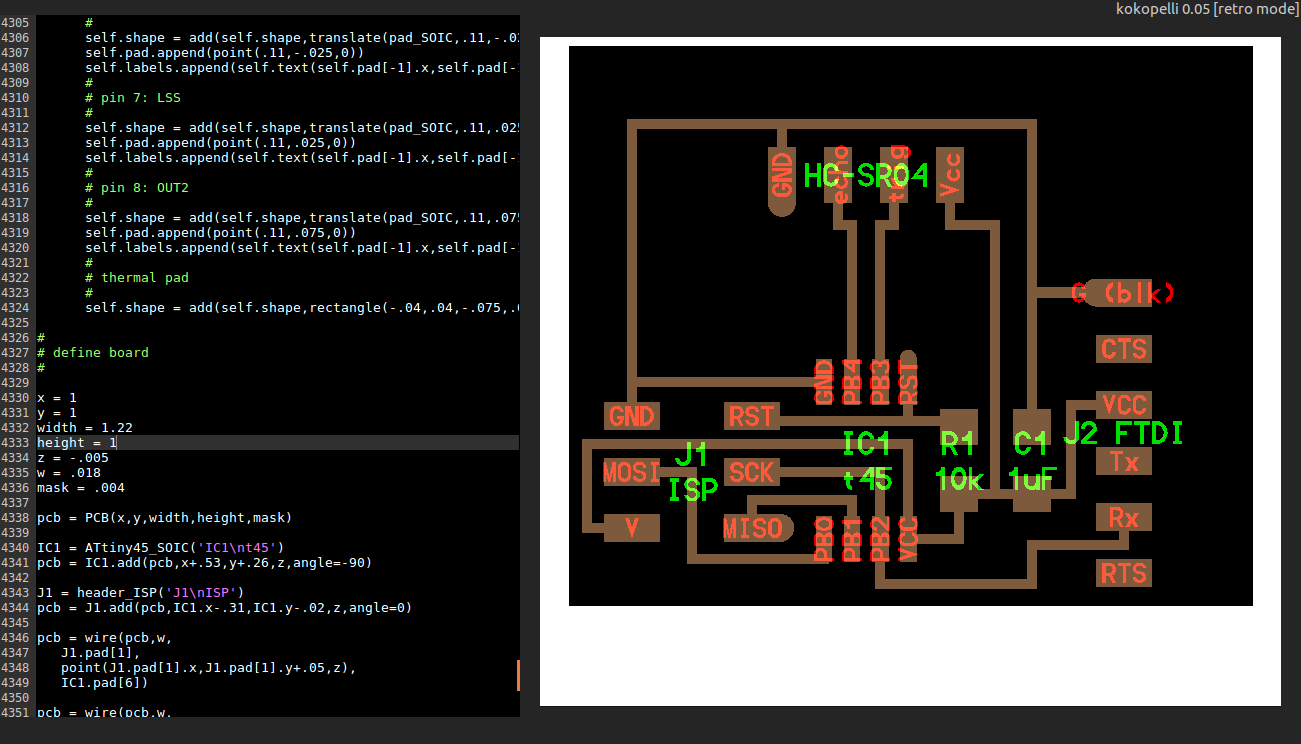Image resolution: width=1301 pixels, height=744 pixels.
Task: Click the V pad on the ISP header
Action: [632, 527]
